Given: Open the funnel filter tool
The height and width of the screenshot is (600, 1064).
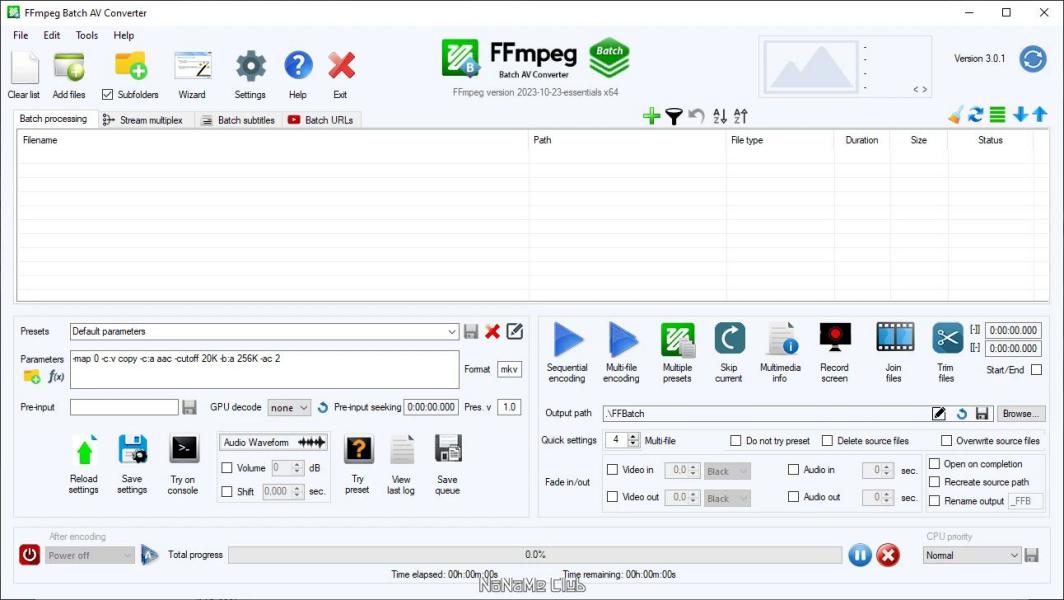Looking at the screenshot, I should tap(673, 117).
